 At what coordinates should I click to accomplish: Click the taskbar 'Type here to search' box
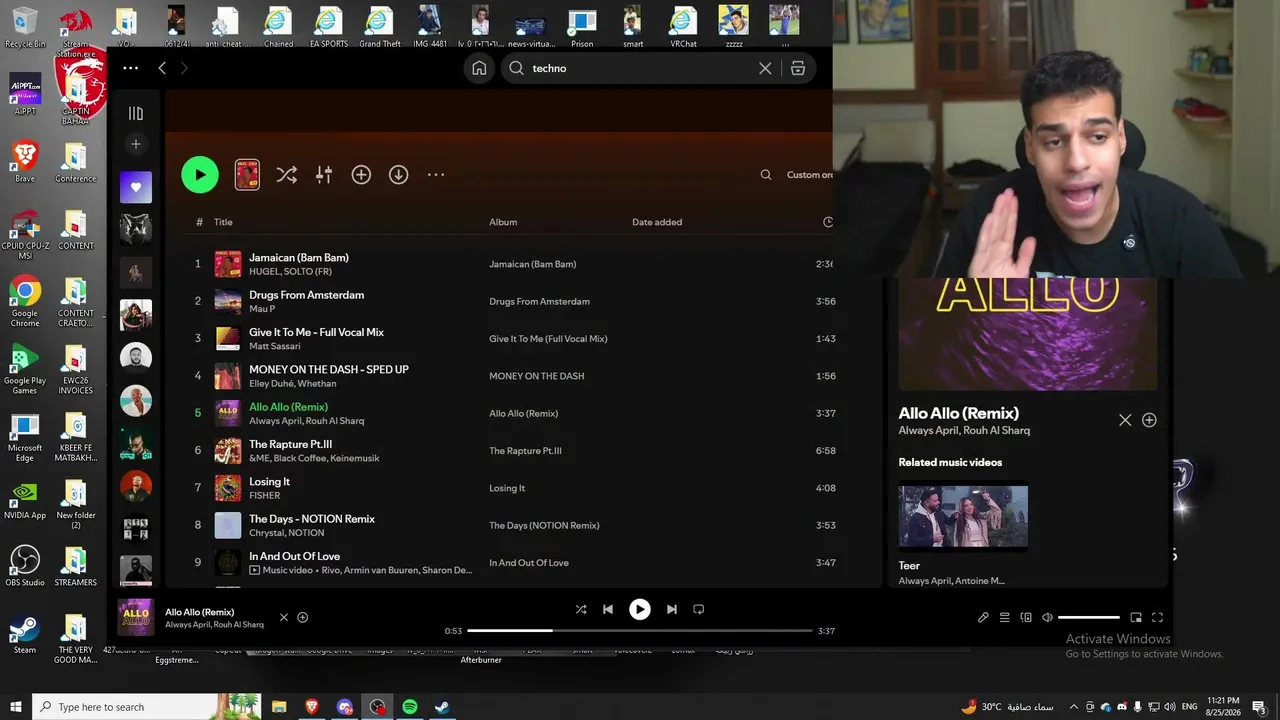[x=146, y=707]
